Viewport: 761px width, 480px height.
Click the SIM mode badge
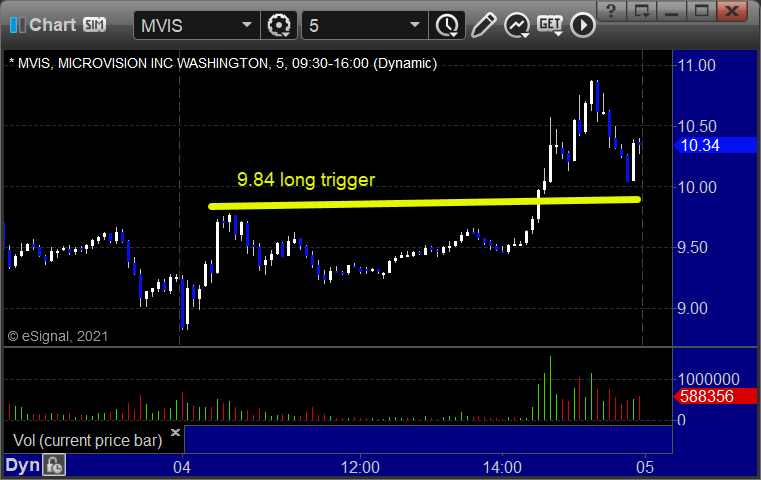[94, 24]
